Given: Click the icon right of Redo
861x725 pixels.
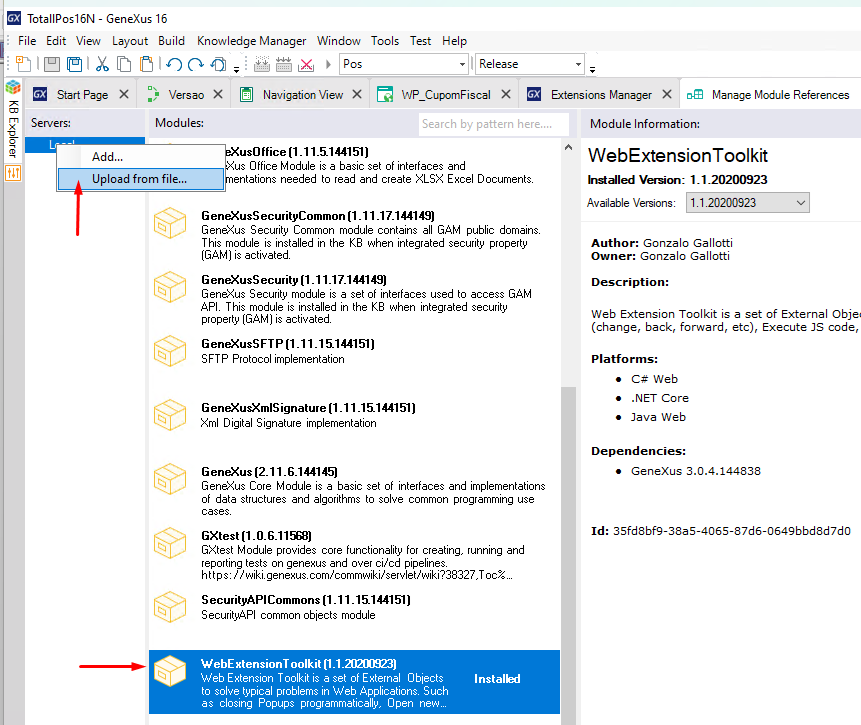Looking at the screenshot, I should coord(218,64).
